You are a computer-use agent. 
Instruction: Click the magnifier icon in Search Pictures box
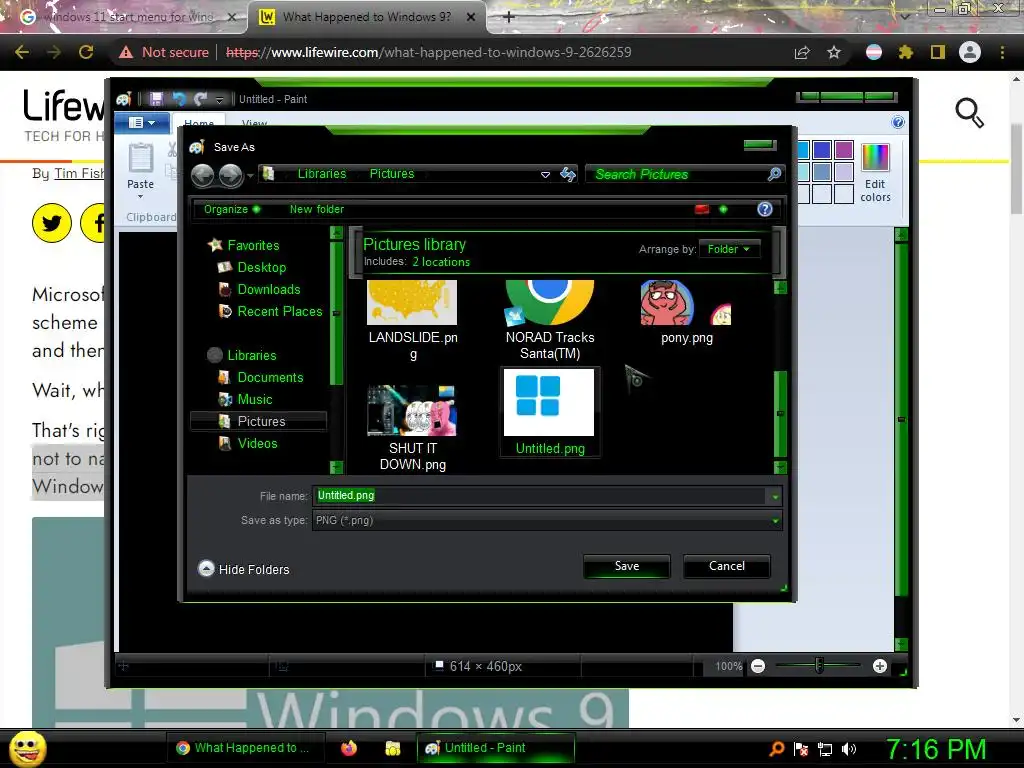point(774,174)
